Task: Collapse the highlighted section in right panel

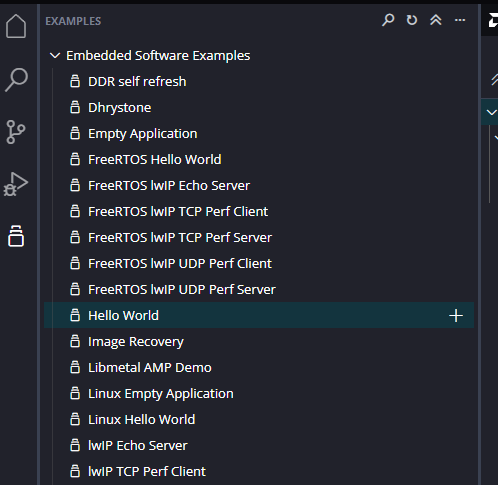Action: click(x=491, y=112)
